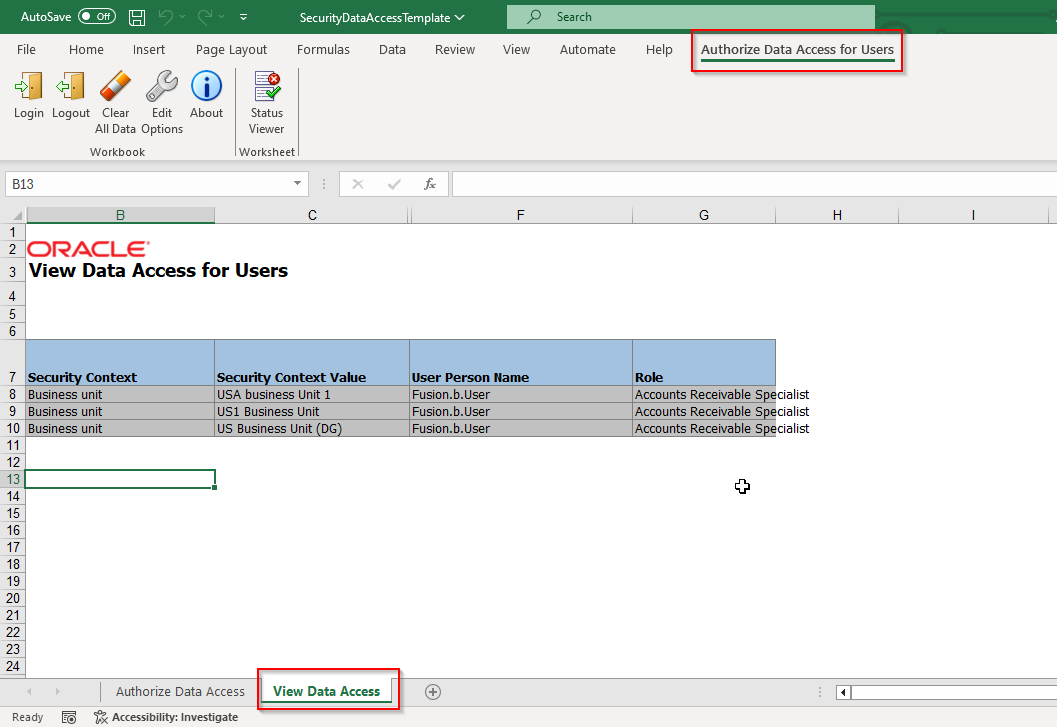Select column G header
The width and height of the screenshot is (1057, 727).
[704, 215]
